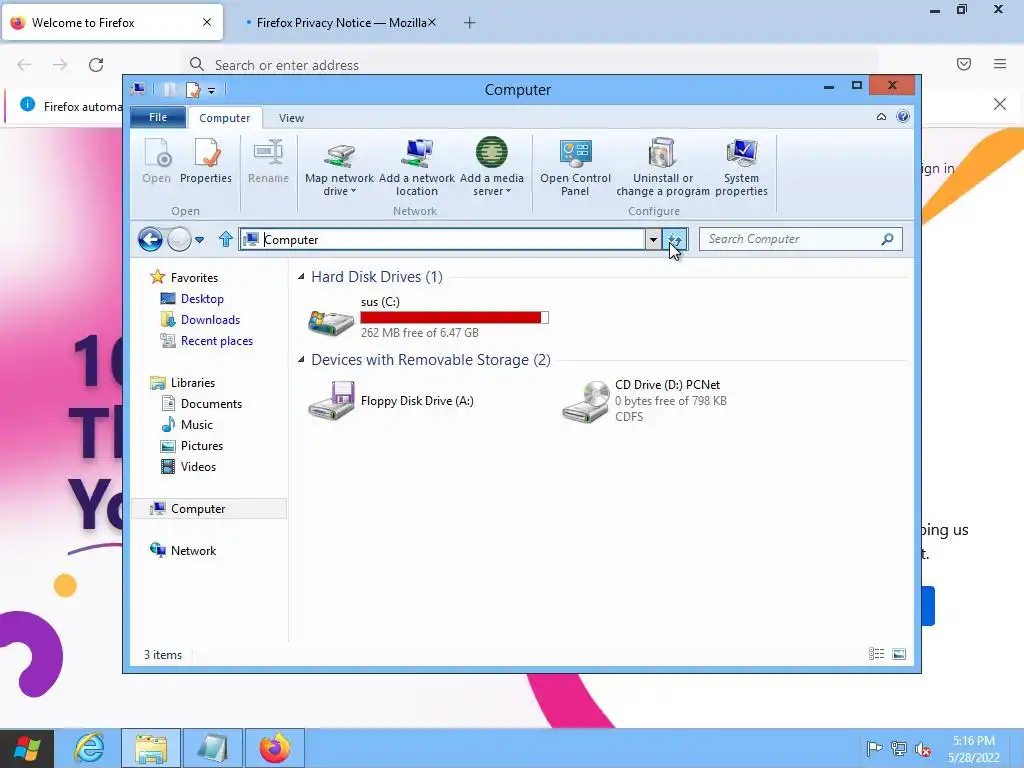Screen dimensions: 1024x768
Task: Click the C: drive red usage bar
Action: coord(455,317)
